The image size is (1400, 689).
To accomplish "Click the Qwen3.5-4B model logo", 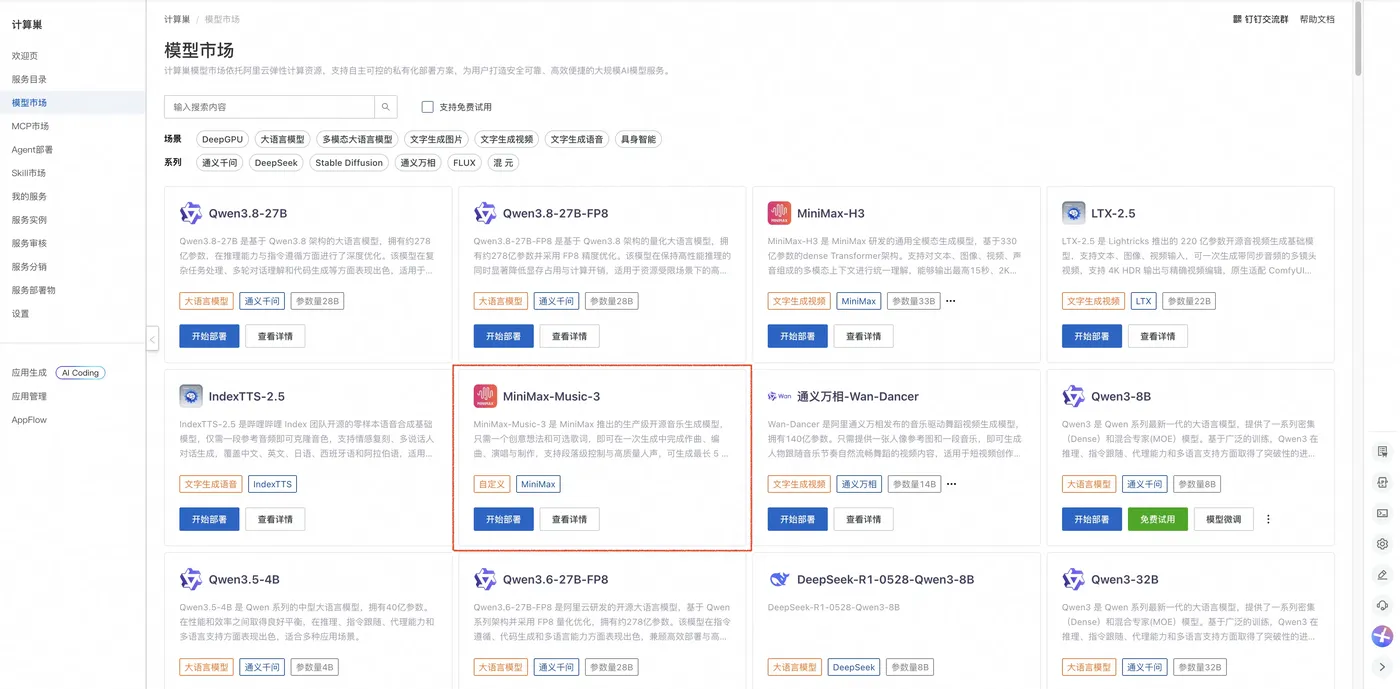I will pyautogui.click(x=191, y=579).
